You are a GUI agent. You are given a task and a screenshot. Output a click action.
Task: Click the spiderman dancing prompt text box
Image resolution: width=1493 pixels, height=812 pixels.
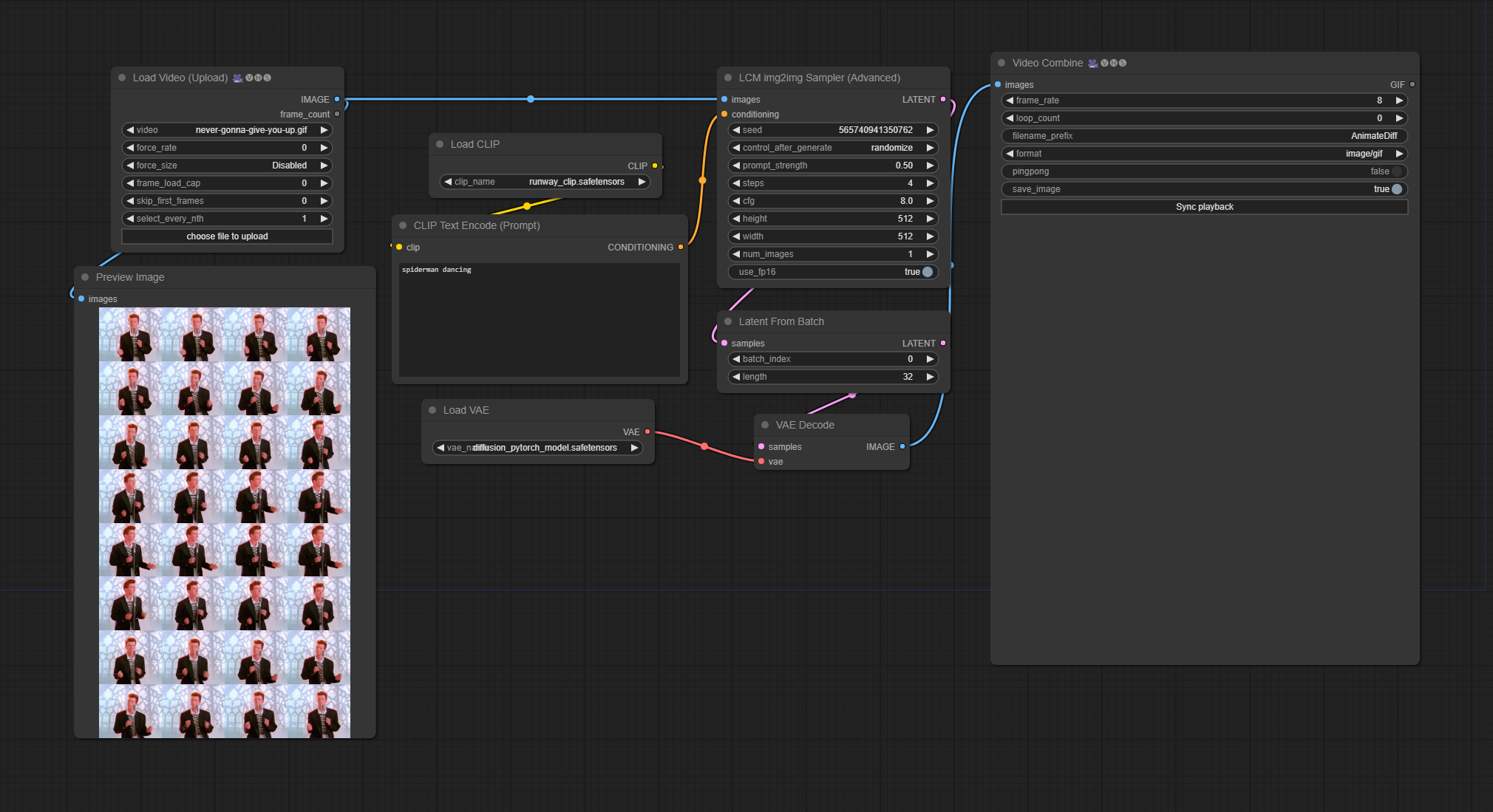tap(539, 319)
